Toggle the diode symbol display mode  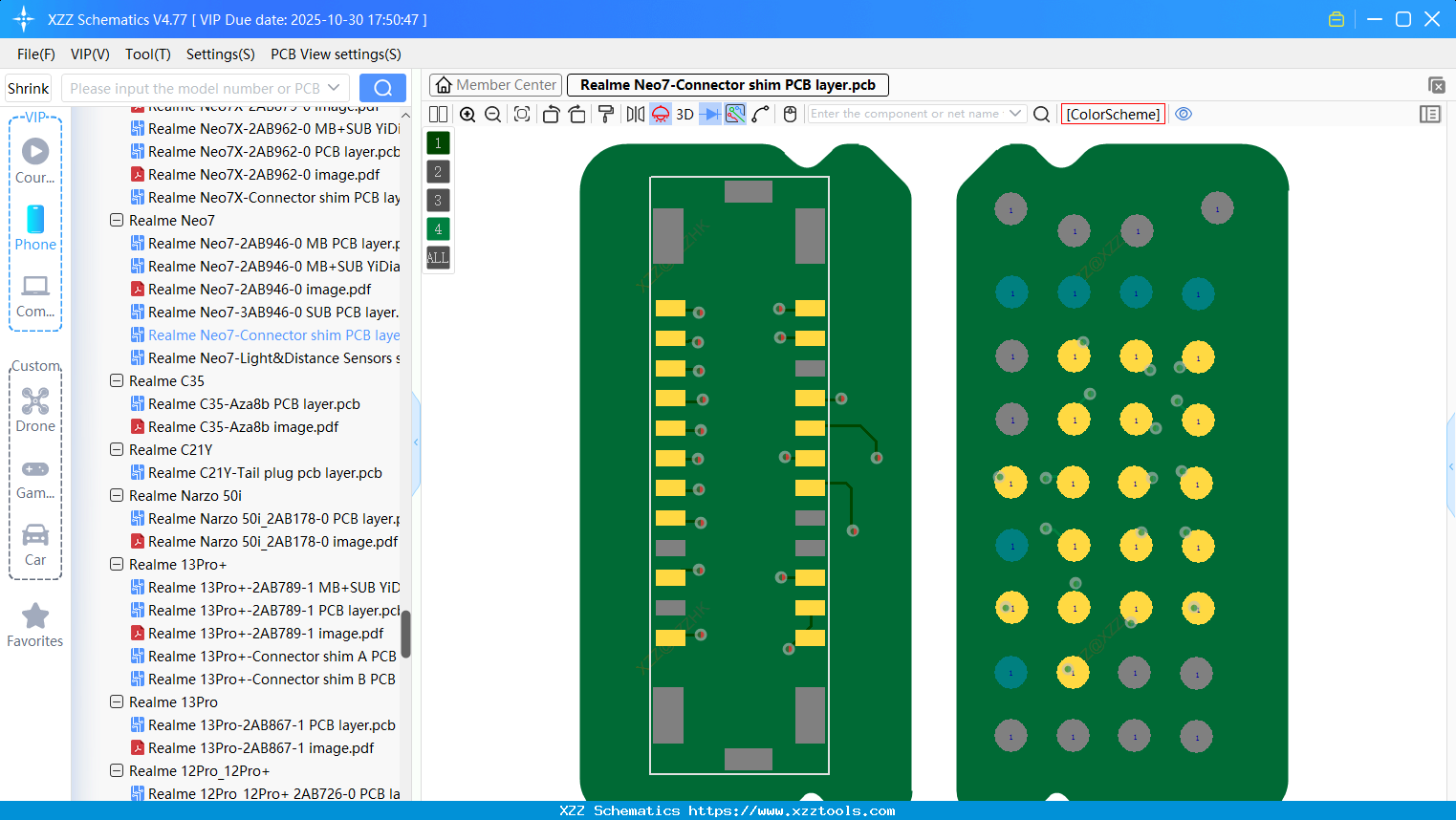710,115
